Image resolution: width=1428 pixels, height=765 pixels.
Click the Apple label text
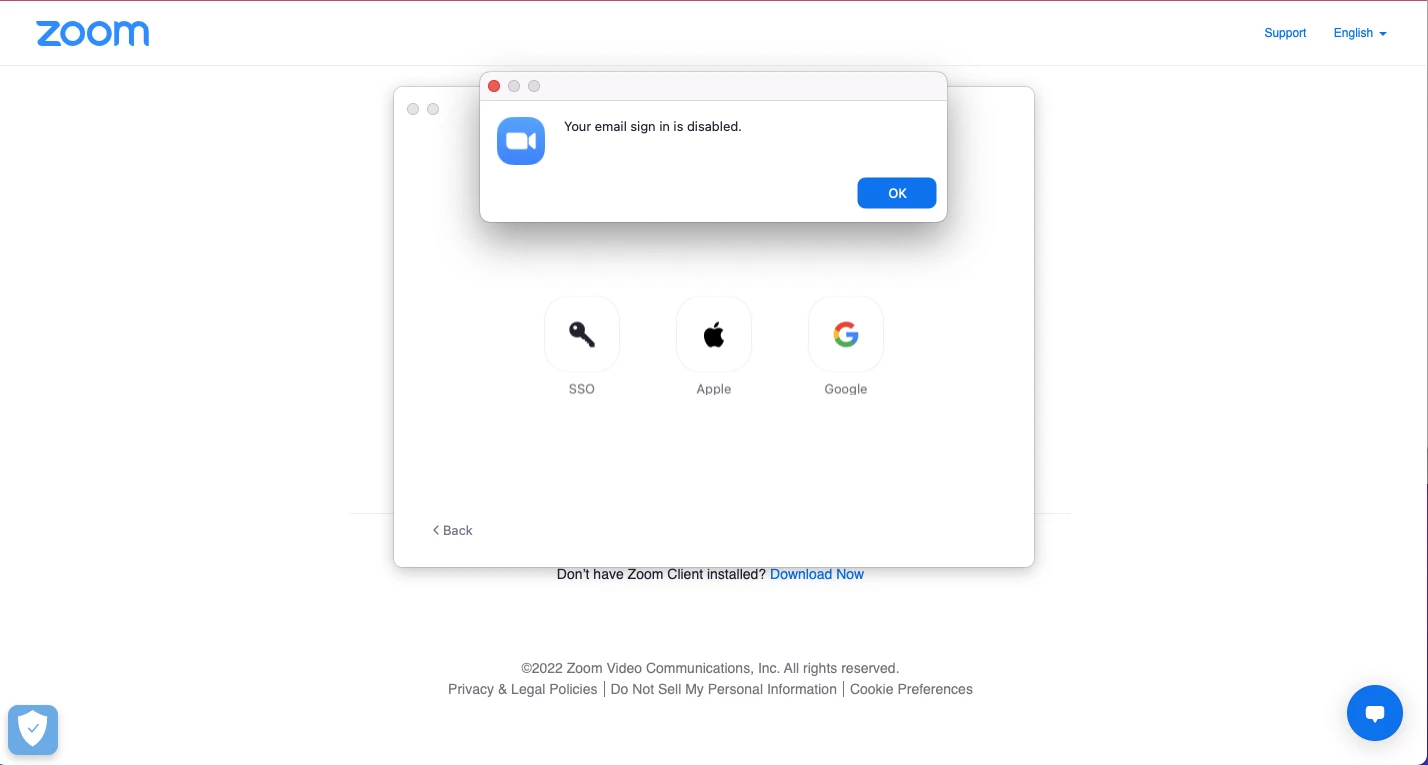pos(714,389)
